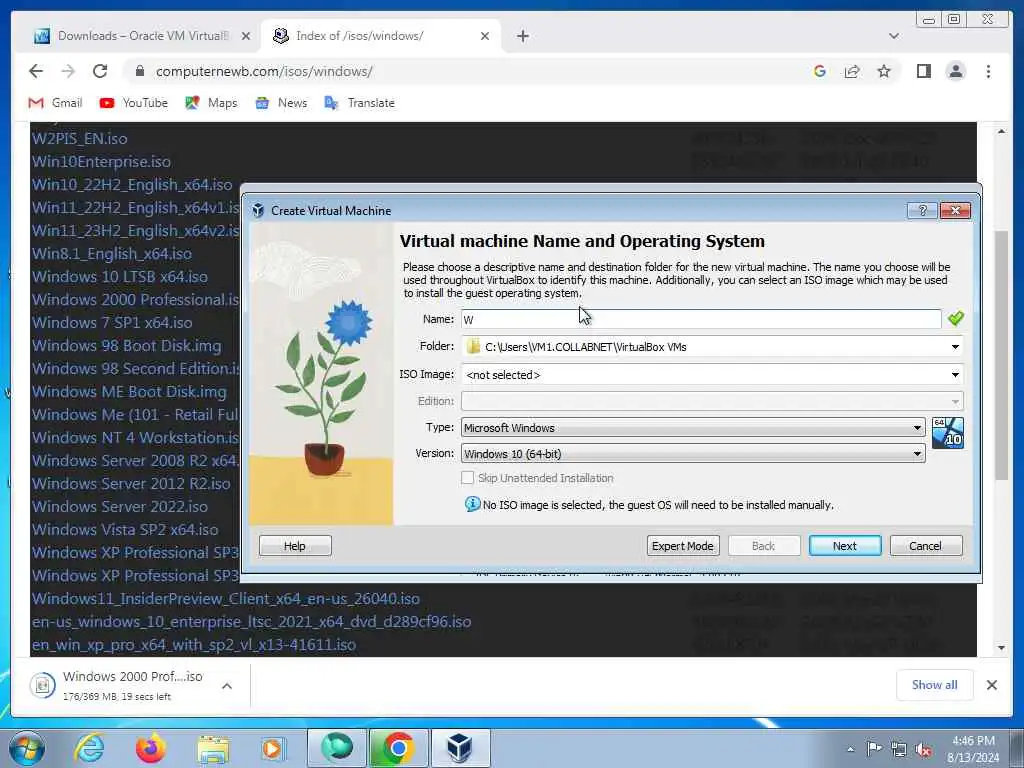Viewport: 1024px width, 768px height.
Task: Bookmark this page with the star
Action: point(884,71)
